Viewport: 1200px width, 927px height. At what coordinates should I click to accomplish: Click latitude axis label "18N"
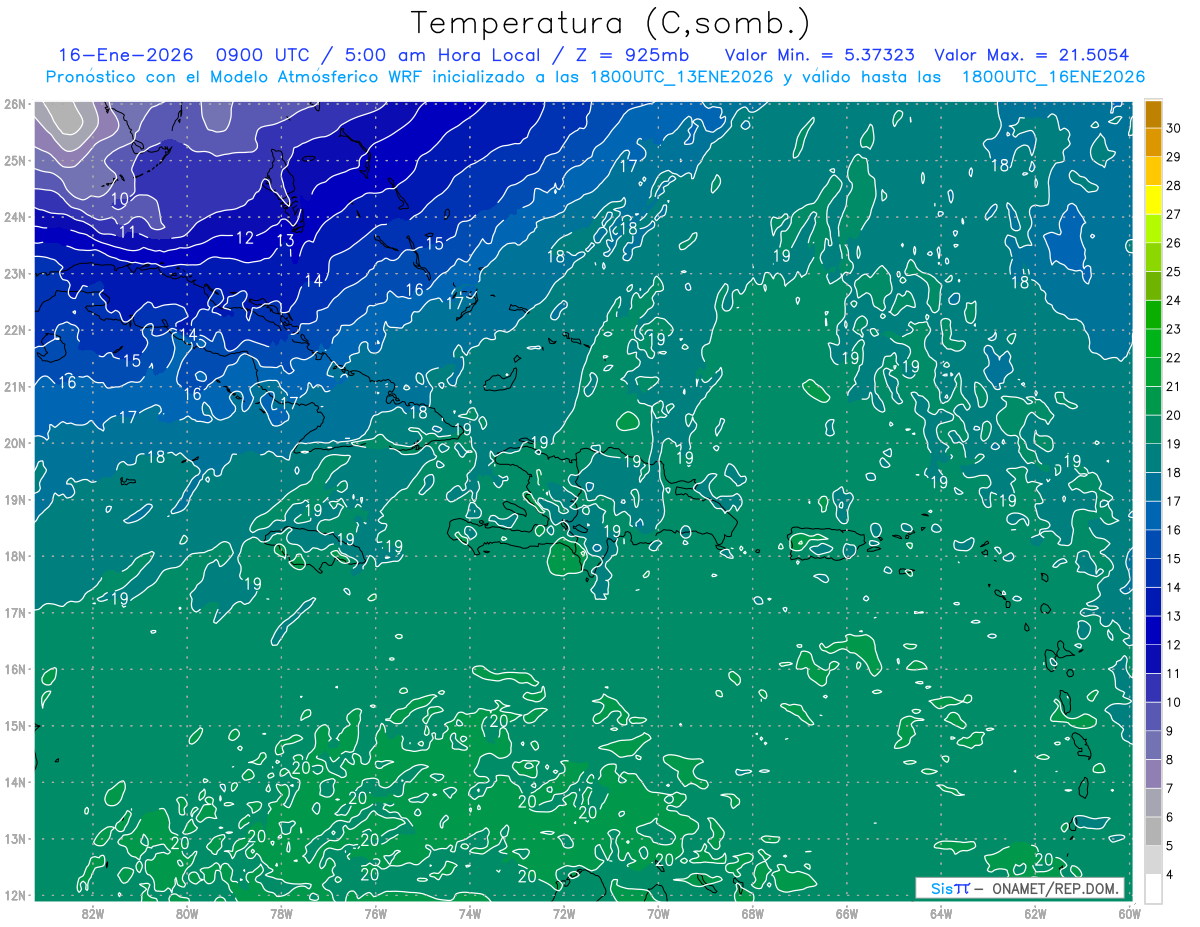[15, 556]
